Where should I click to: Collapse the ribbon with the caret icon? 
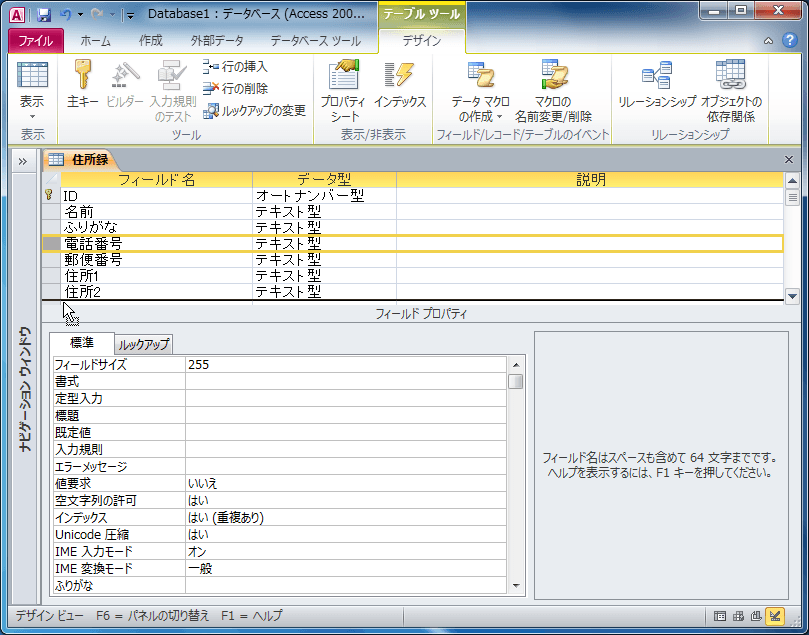(x=768, y=41)
